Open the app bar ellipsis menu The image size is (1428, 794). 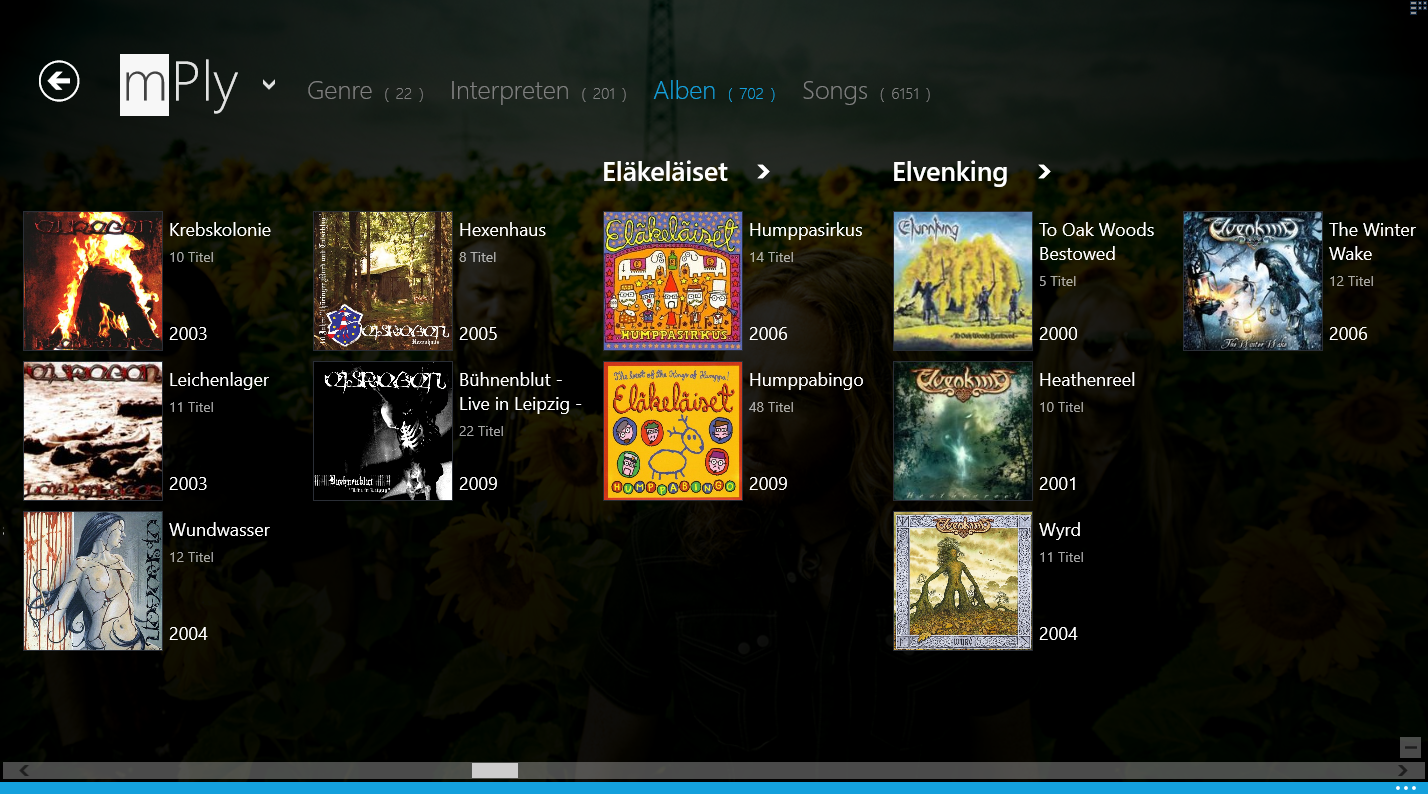click(x=1406, y=788)
